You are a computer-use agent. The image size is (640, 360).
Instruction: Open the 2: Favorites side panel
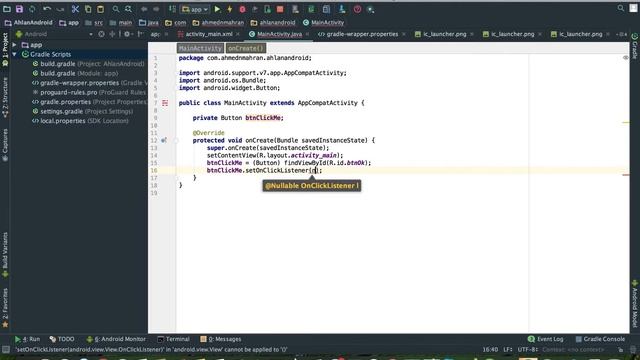pyautogui.click(x=5, y=308)
